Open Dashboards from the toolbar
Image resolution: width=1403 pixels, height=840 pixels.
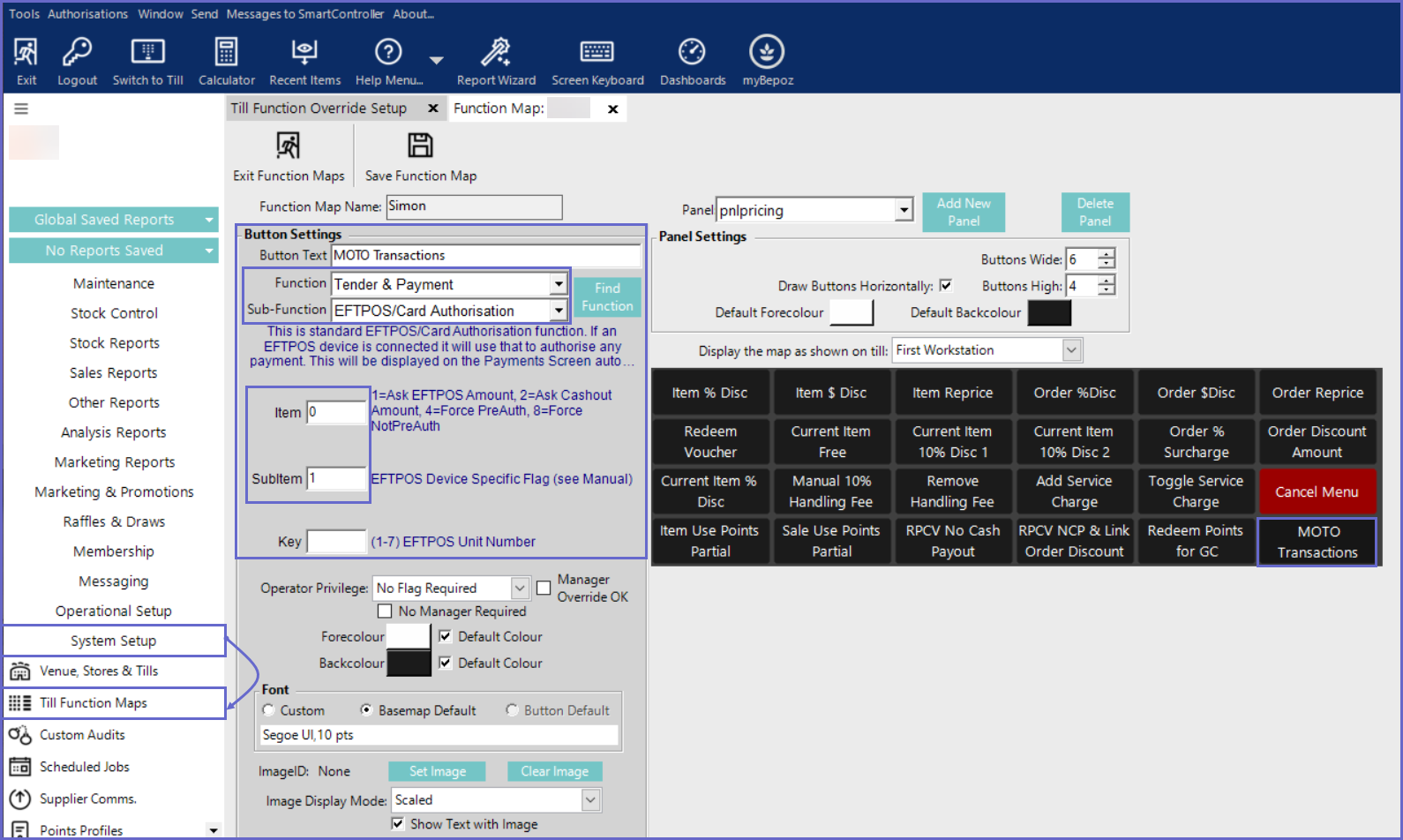point(693,53)
